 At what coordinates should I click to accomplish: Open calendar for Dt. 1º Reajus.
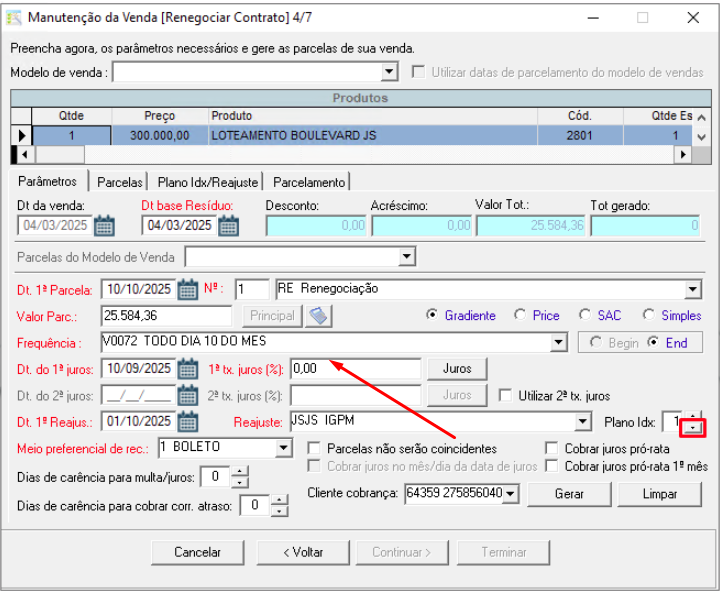pyautogui.click(x=187, y=421)
